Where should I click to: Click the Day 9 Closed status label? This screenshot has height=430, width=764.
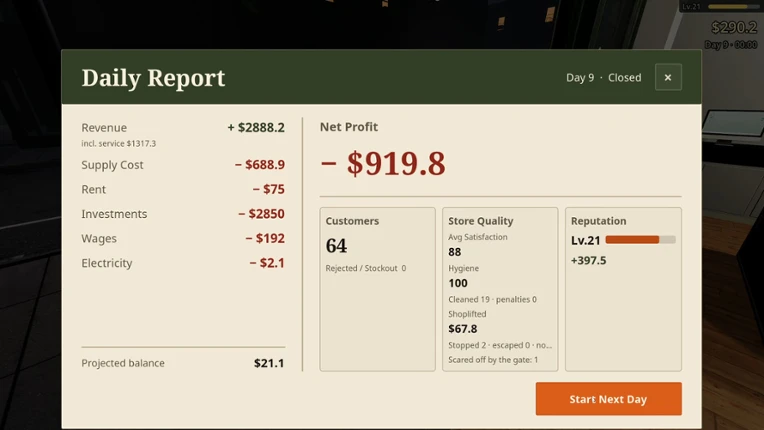603,78
